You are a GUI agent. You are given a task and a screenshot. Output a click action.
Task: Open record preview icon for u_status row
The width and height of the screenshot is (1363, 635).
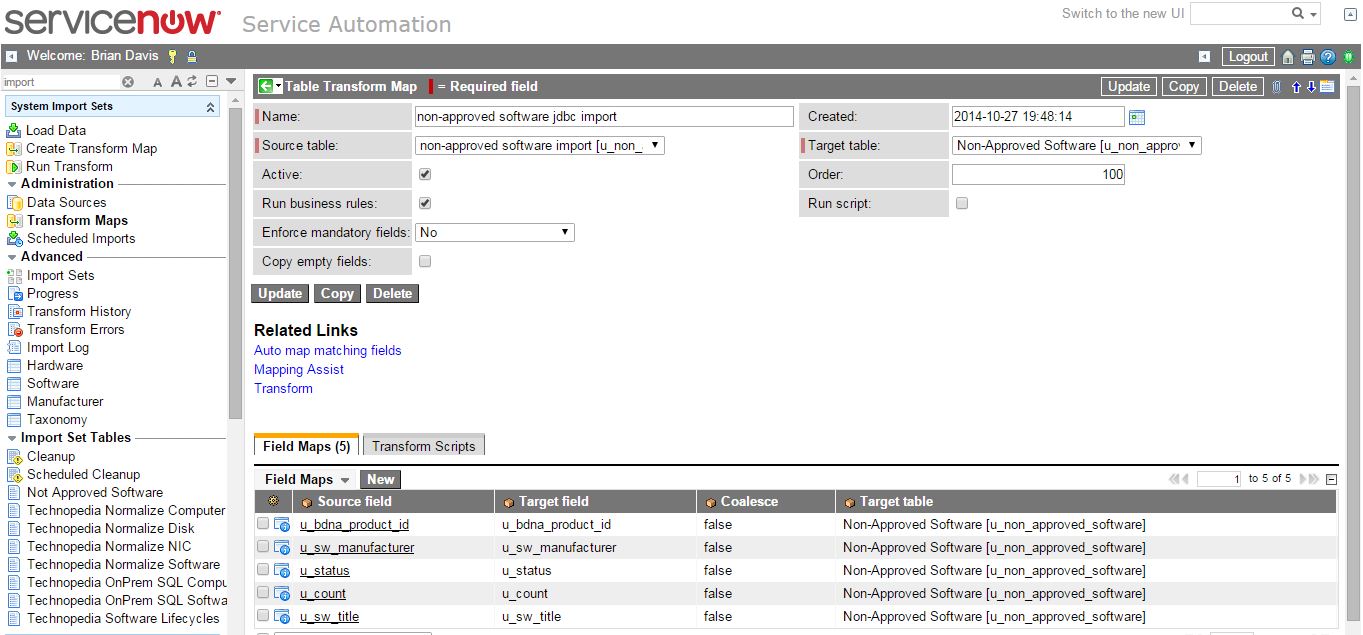point(282,571)
